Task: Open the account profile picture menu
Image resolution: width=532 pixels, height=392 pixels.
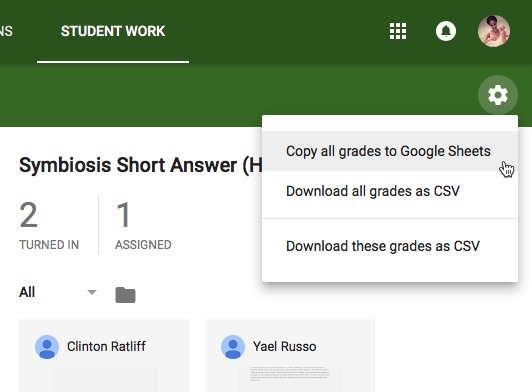Action: click(494, 31)
